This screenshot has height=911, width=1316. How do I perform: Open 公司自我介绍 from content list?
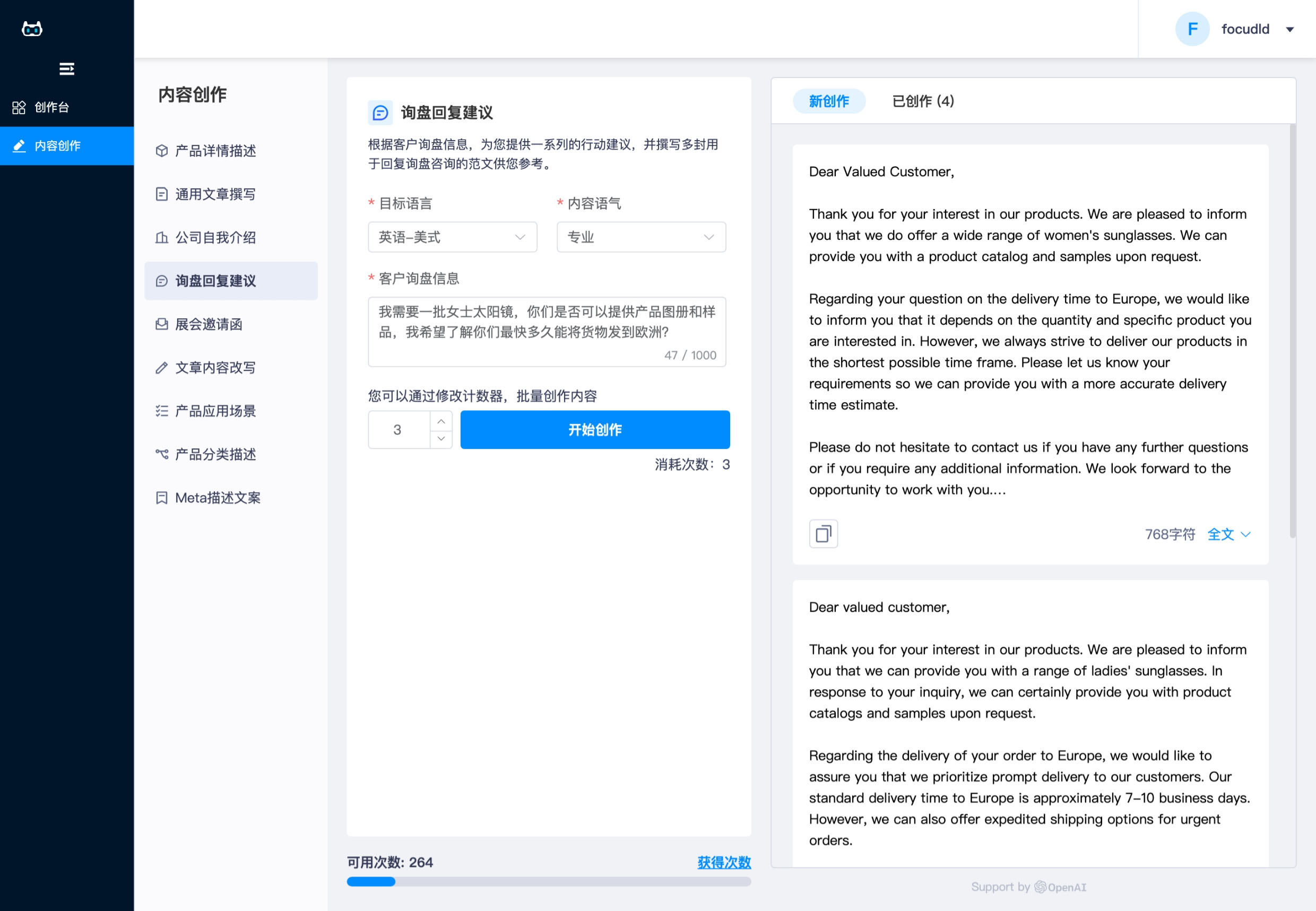215,238
